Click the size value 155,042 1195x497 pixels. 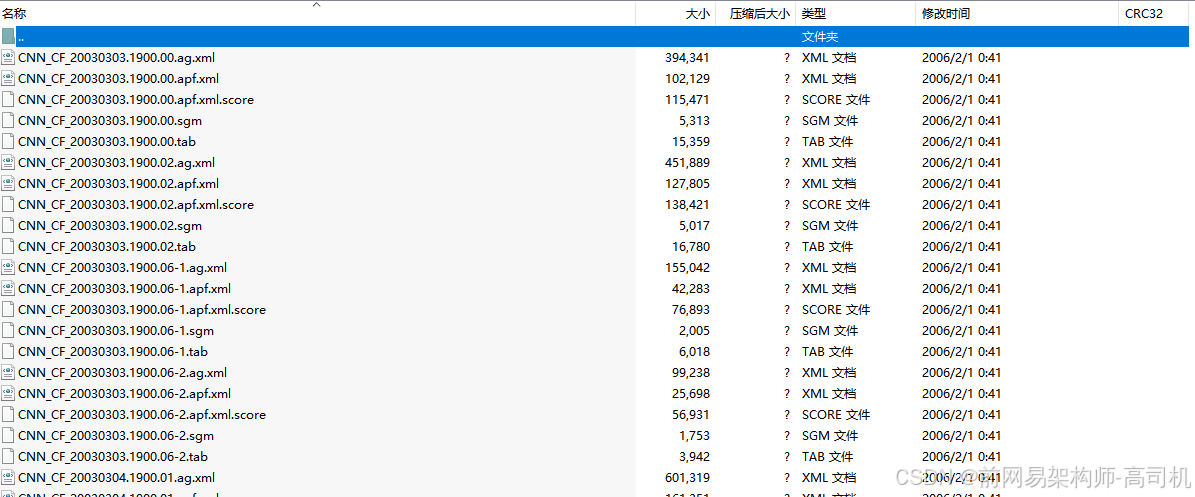(x=688, y=268)
